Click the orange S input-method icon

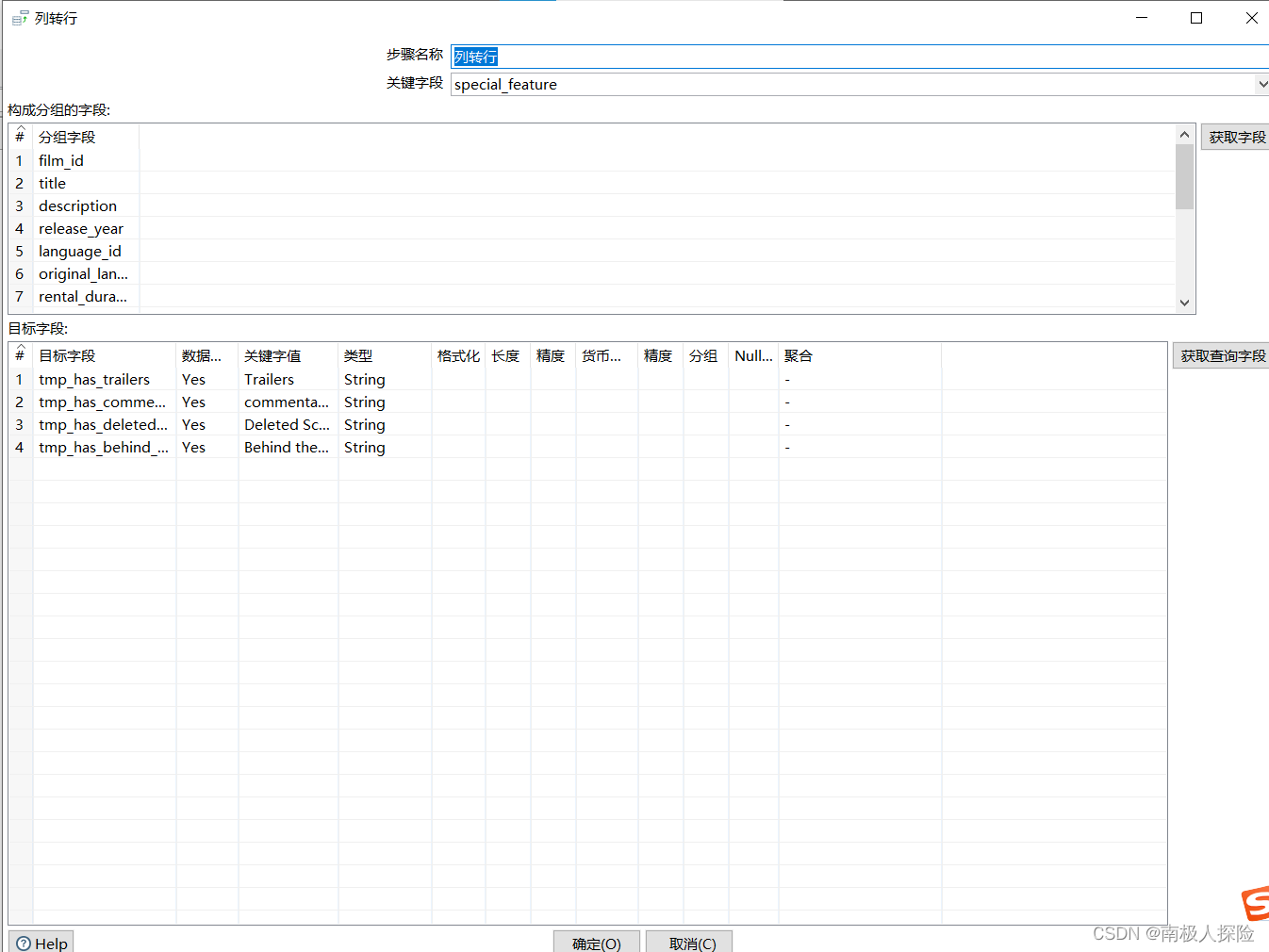point(1256,903)
